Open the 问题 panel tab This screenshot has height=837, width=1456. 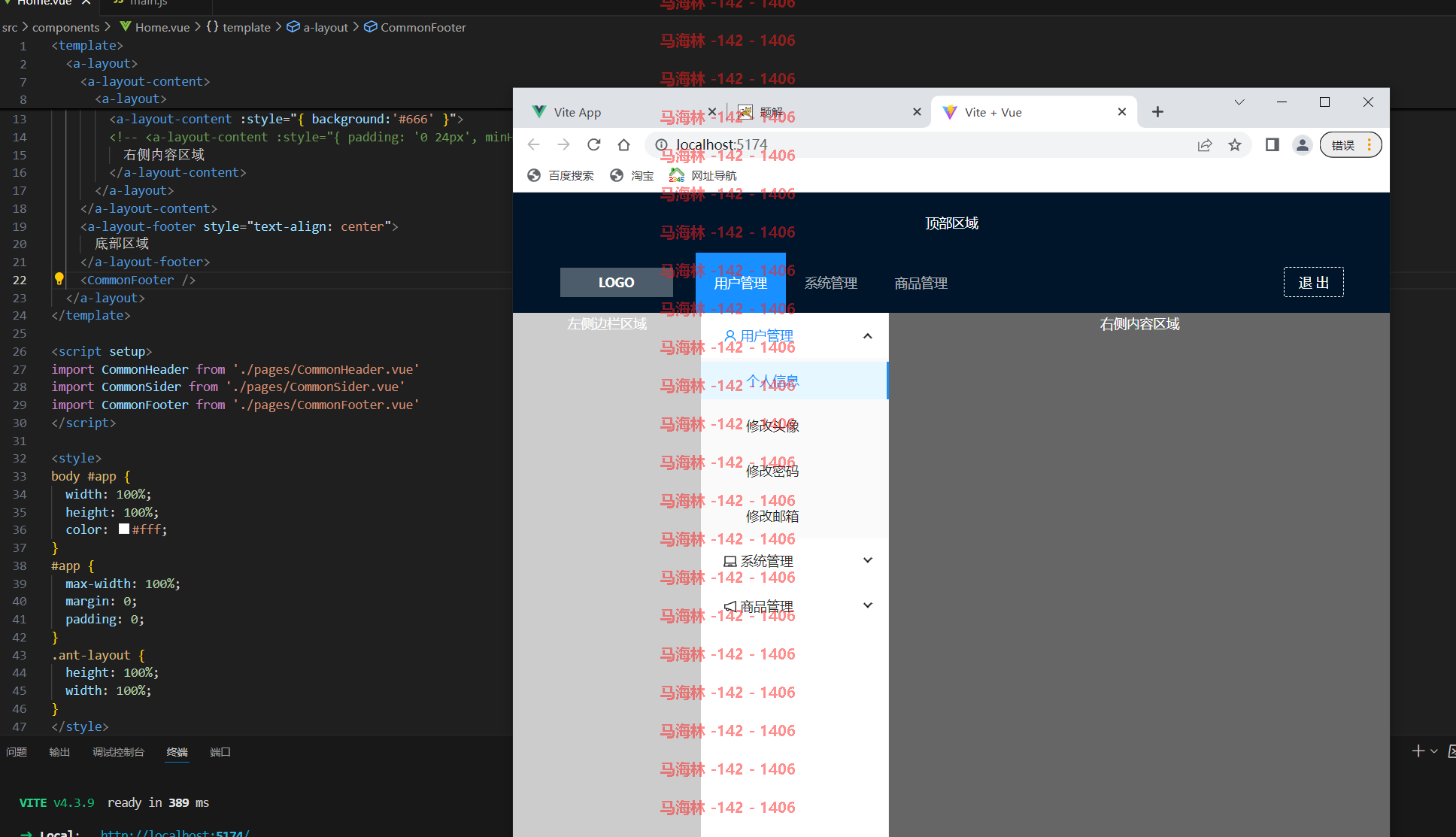[x=17, y=752]
